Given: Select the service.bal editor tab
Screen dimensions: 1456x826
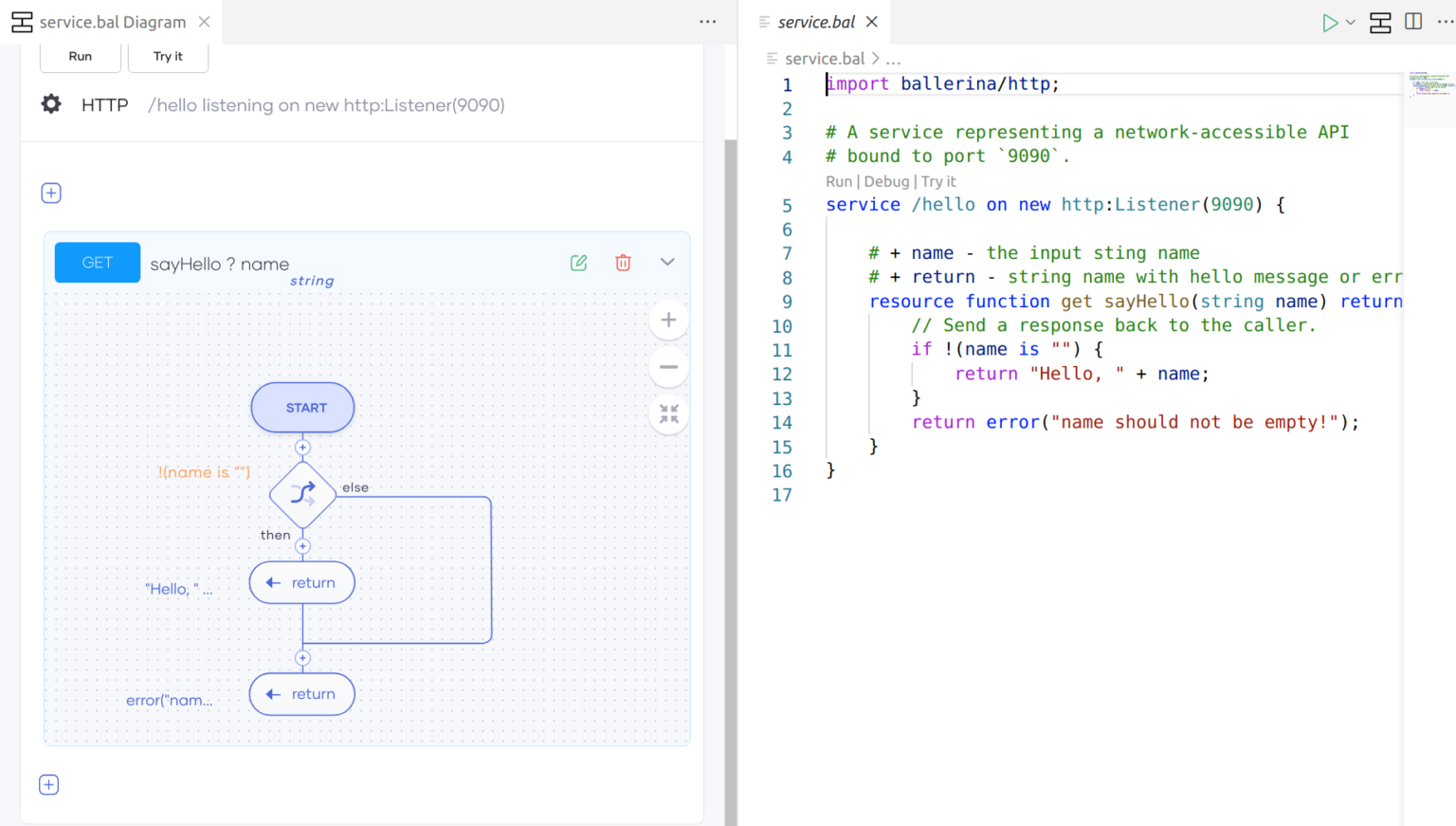Looking at the screenshot, I should [x=817, y=21].
